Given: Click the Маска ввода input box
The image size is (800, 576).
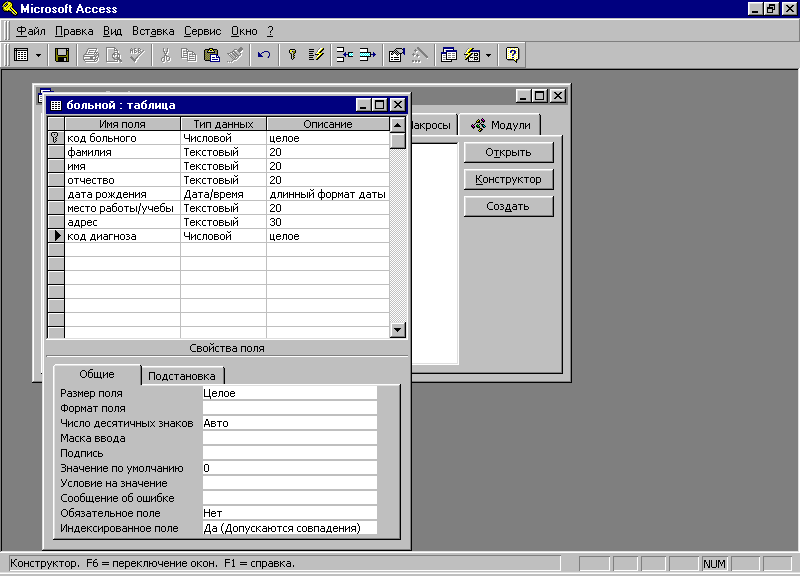Looking at the screenshot, I should pos(289,438).
